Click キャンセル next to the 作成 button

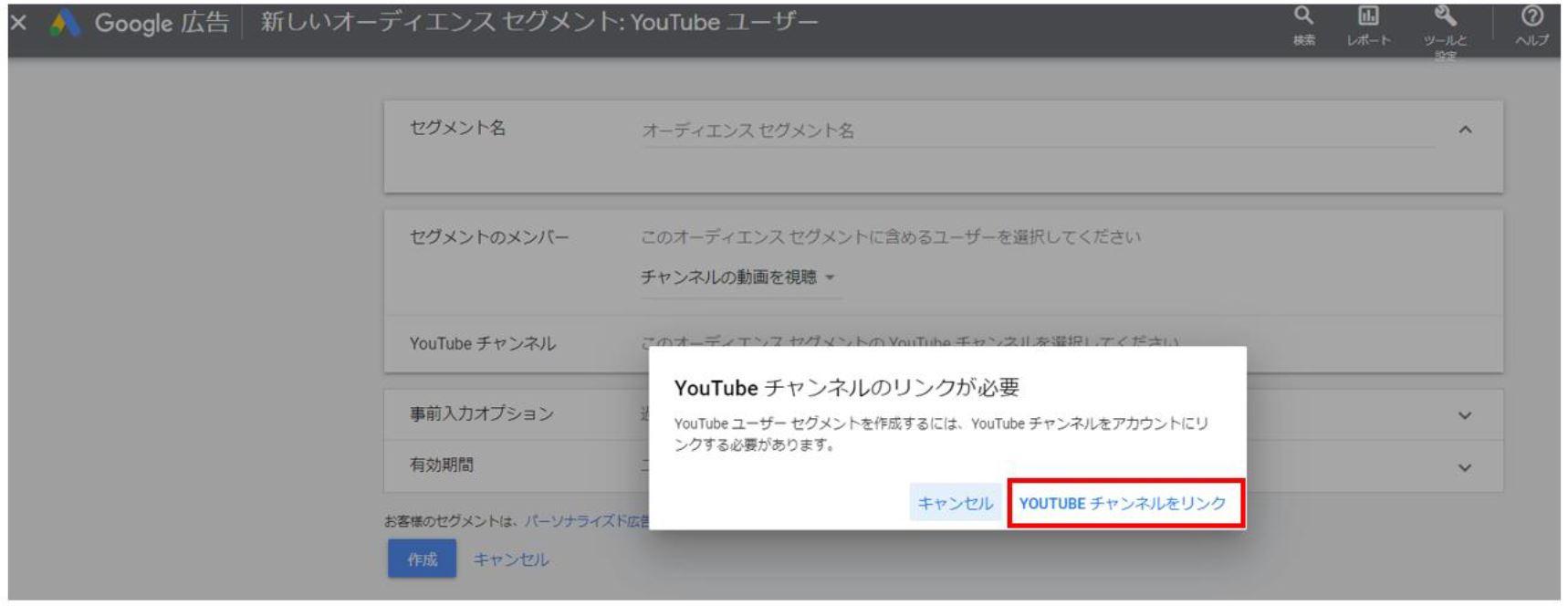511,559
